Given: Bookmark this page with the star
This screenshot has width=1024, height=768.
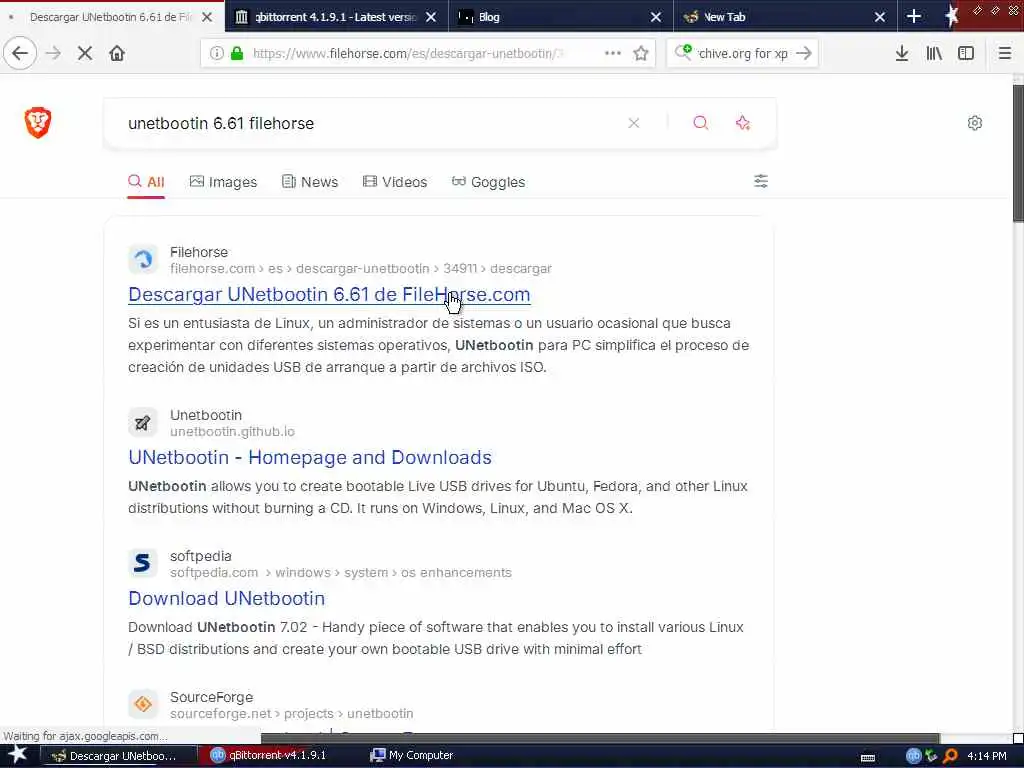Looking at the screenshot, I should [x=641, y=54].
